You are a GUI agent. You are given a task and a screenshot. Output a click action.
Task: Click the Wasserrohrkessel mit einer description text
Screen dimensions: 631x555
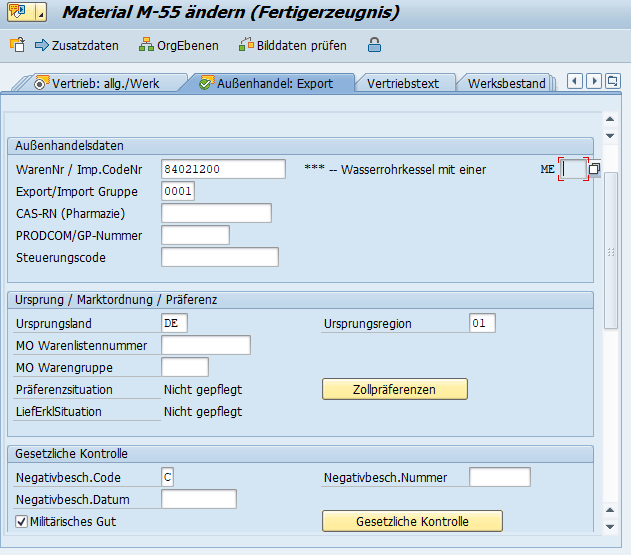click(x=413, y=169)
